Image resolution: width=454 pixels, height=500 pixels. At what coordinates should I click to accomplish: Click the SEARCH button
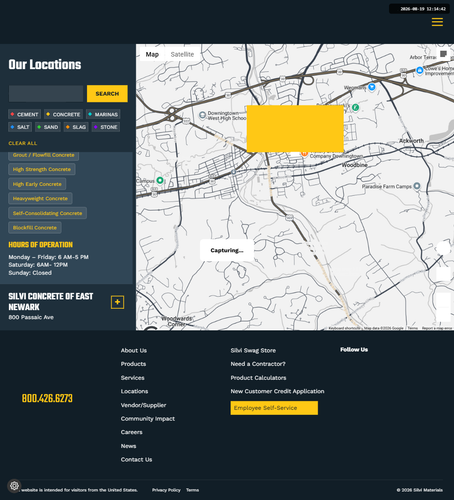[107, 94]
